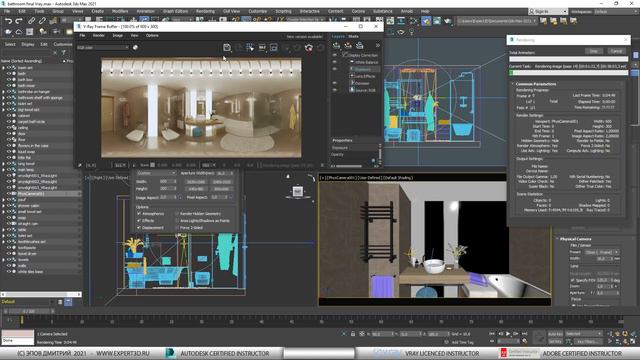
Task: Switch to the Stats tab in Frame Buffer
Action: (x=353, y=36)
